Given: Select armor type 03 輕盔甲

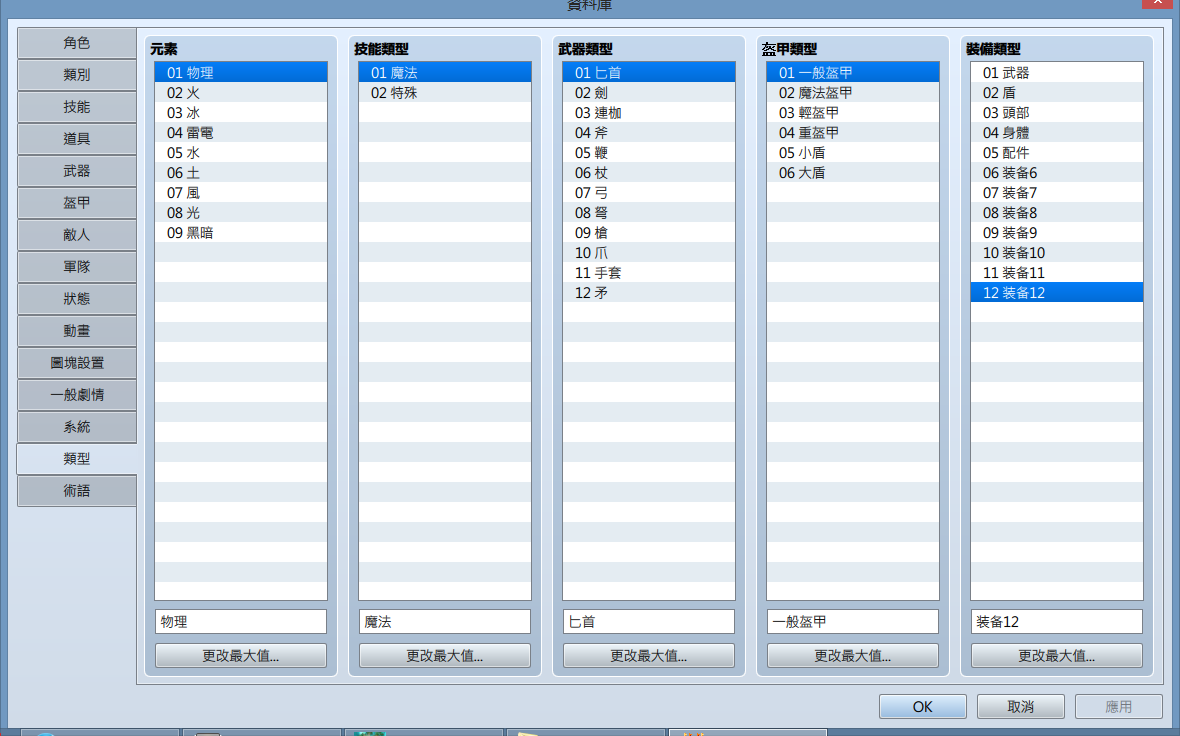Looking at the screenshot, I should 853,112.
